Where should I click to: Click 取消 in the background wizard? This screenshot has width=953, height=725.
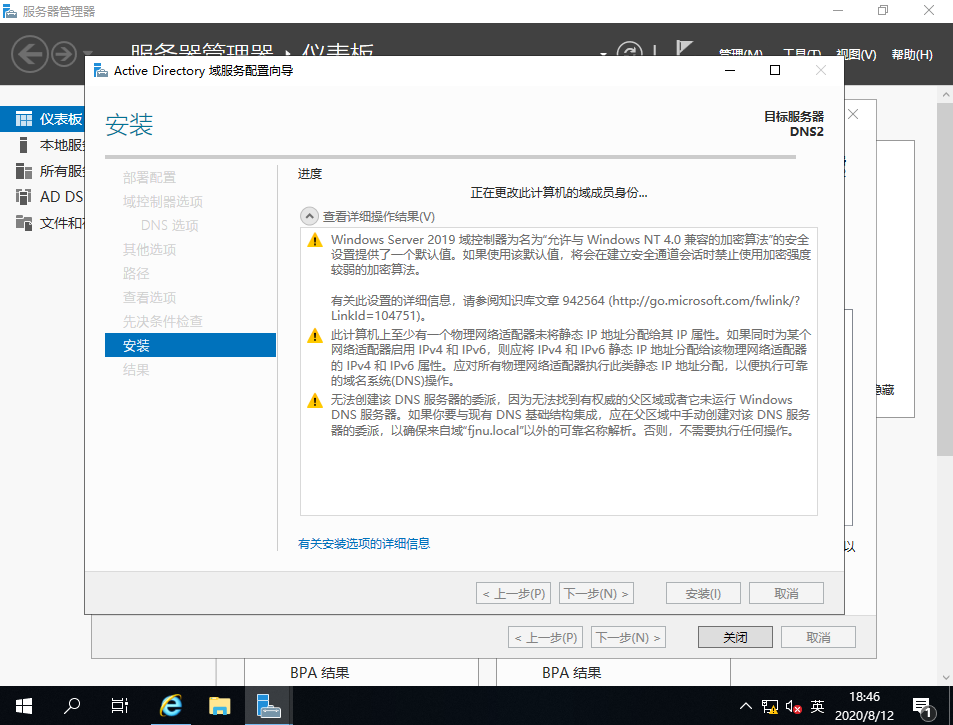point(818,637)
